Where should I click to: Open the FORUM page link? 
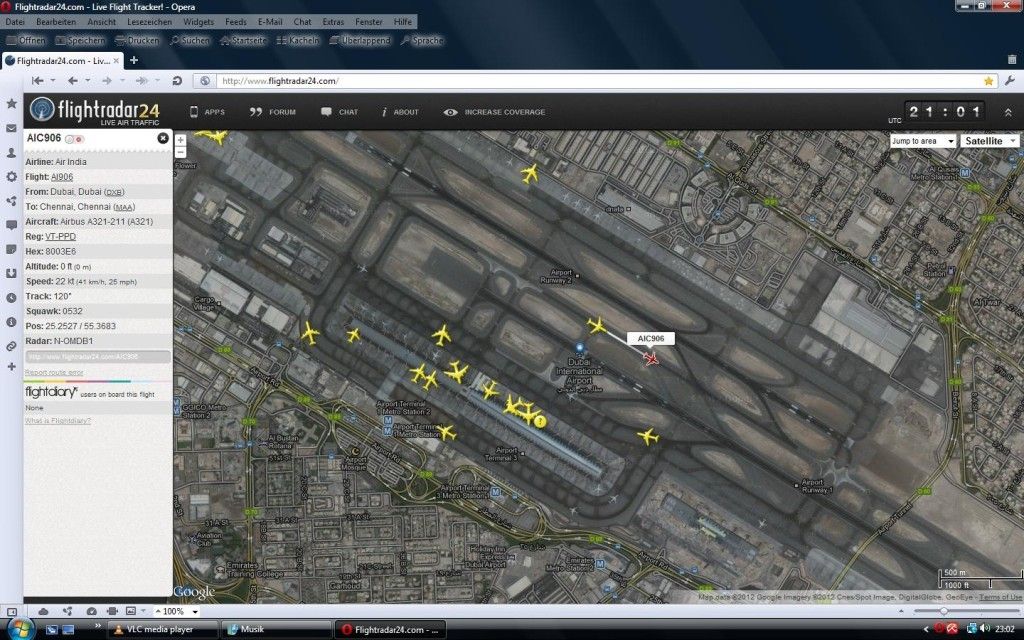click(x=273, y=112)
